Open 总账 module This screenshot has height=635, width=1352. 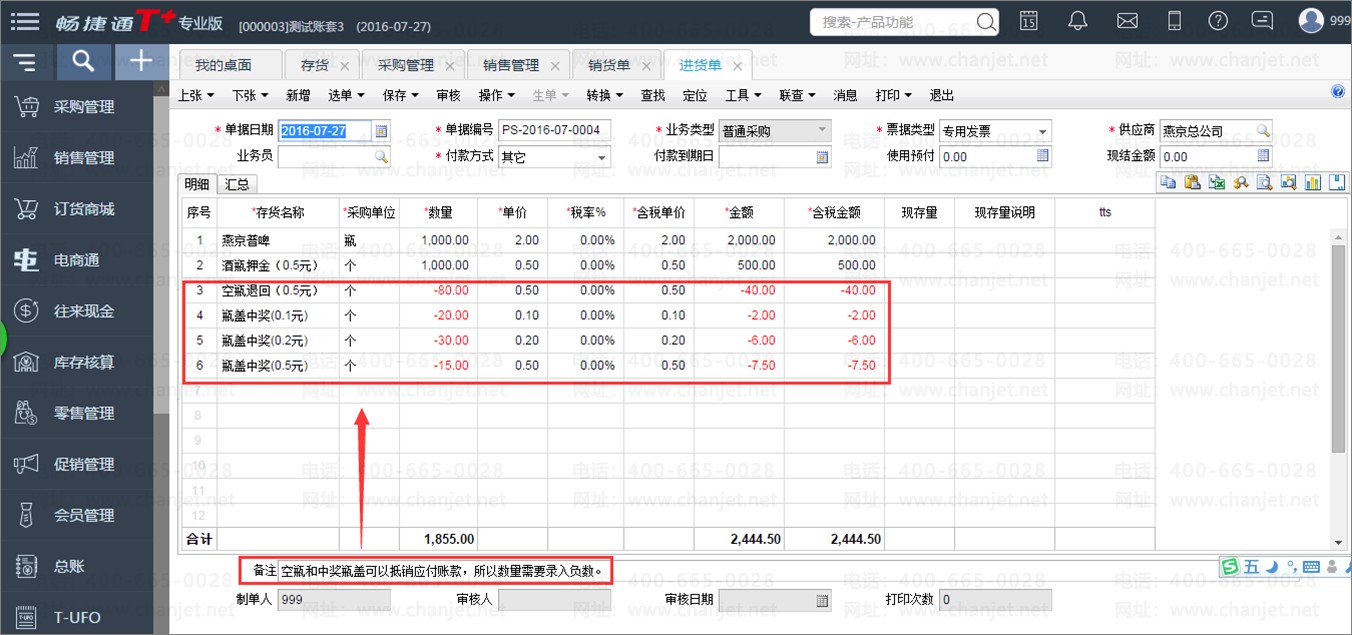(x=77, y=566)
